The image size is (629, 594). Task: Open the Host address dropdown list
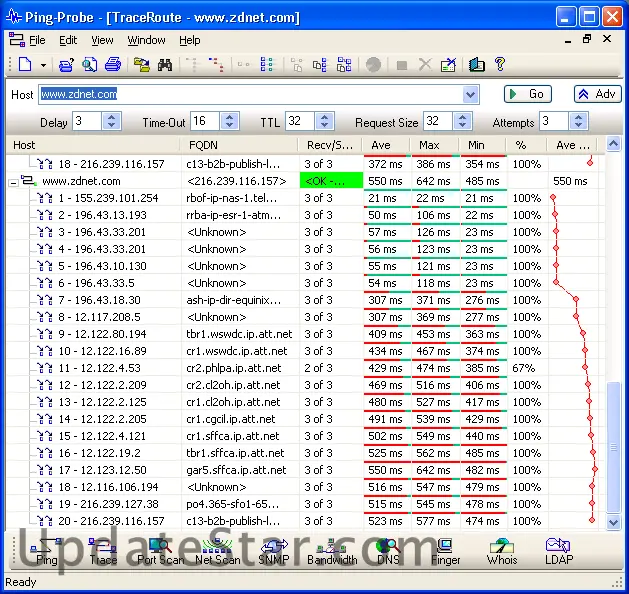coord(471,95)
